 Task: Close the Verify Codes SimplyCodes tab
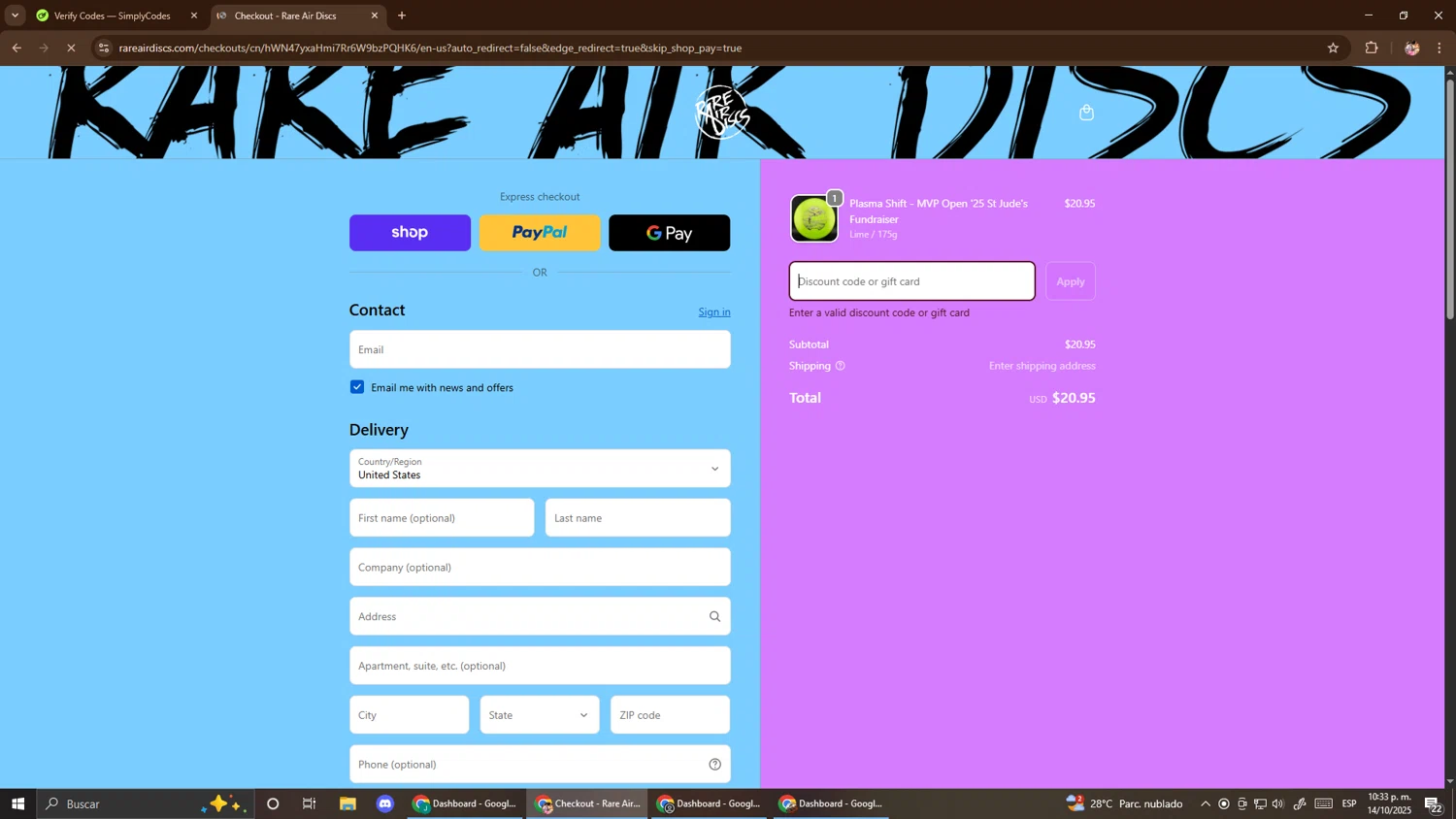[x=193, y=16]
